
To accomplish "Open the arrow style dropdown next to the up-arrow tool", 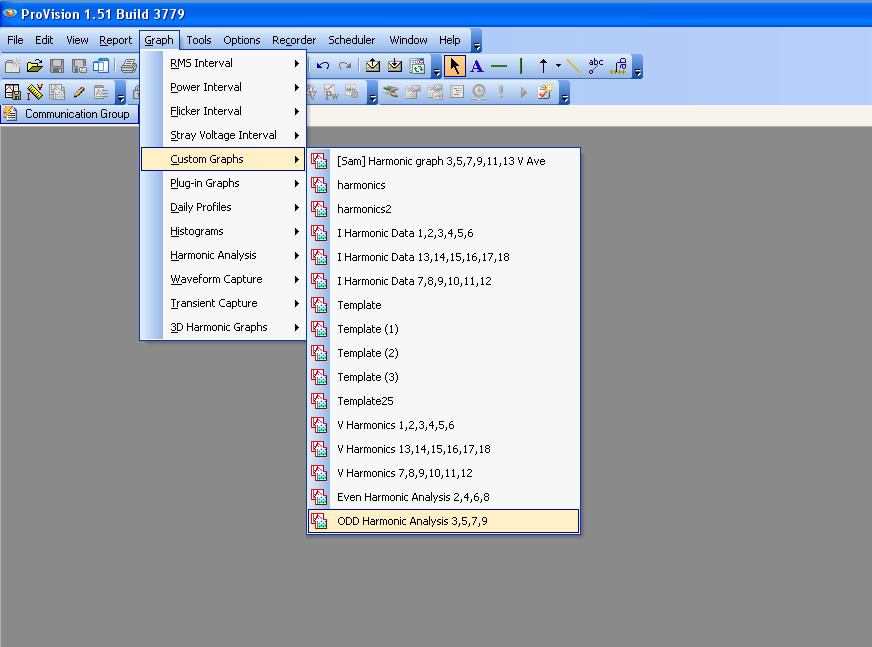I will (557, 66).
